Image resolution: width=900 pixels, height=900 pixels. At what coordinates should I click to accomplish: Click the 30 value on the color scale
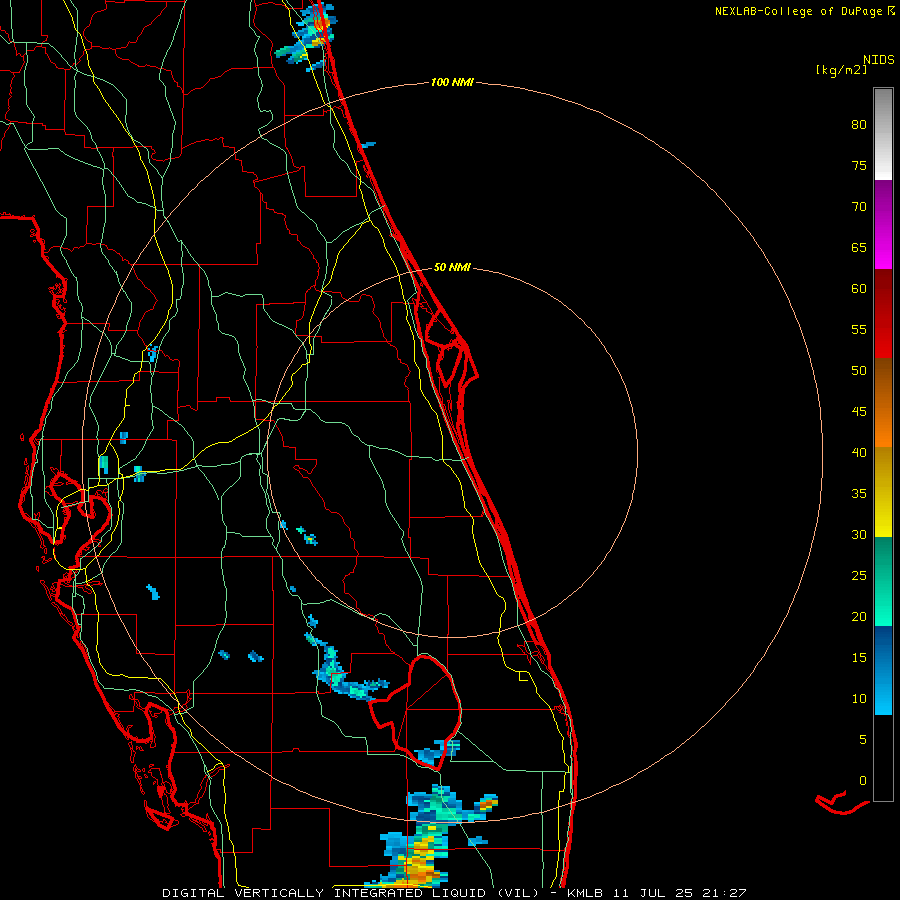pyautogui.click(x=859, y=534)
